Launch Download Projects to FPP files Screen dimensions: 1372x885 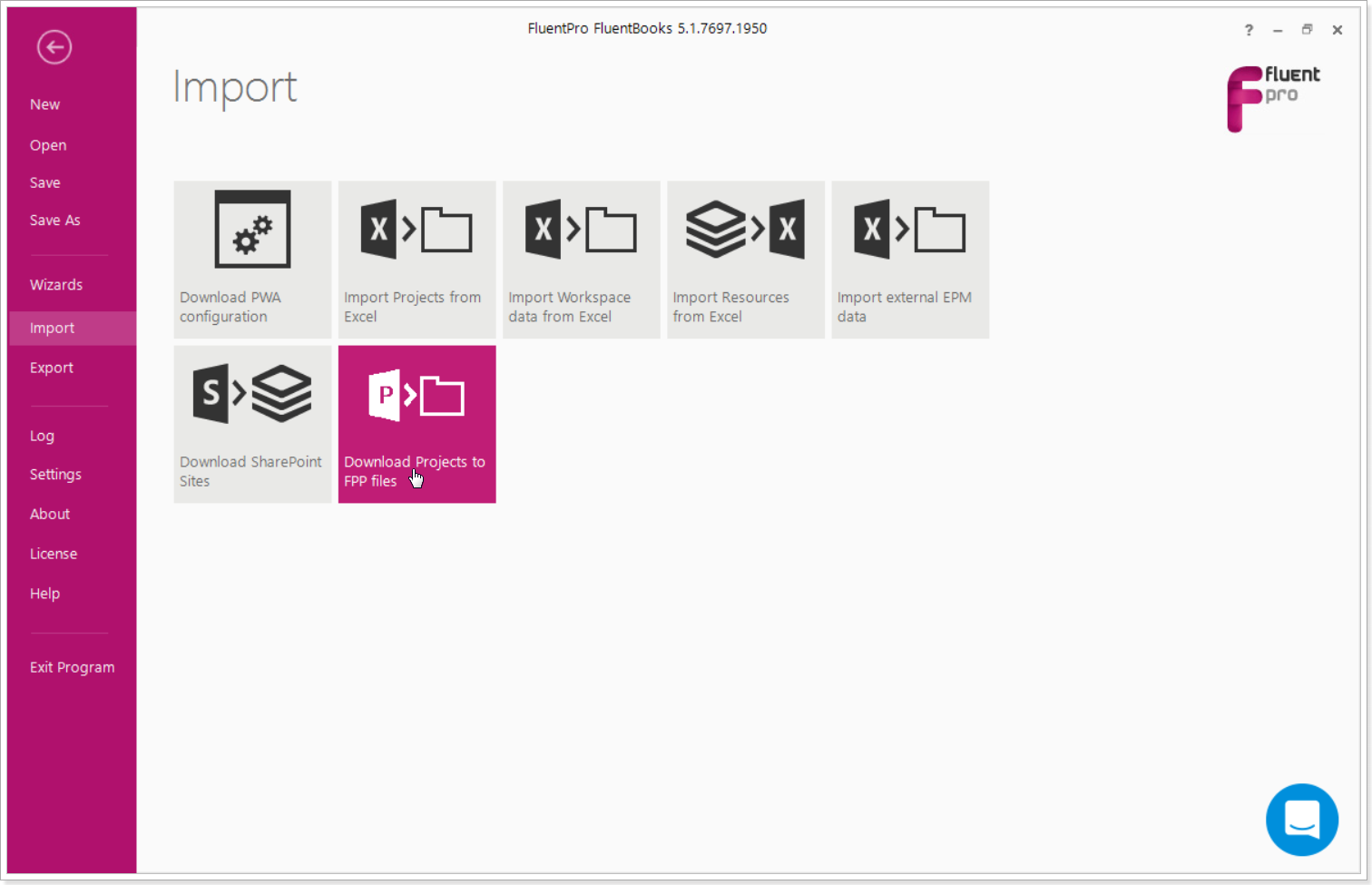(x=416, y=424)
